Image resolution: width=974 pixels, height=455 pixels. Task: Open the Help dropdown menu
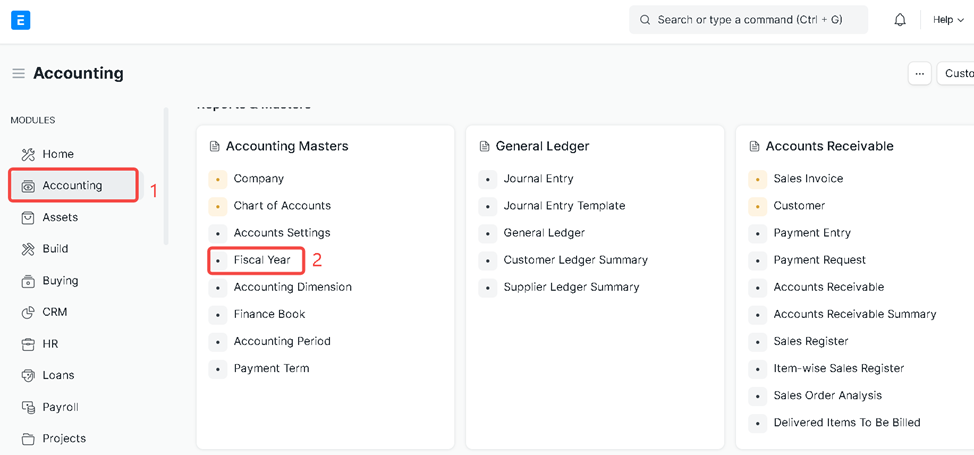(x=948, y=20)
